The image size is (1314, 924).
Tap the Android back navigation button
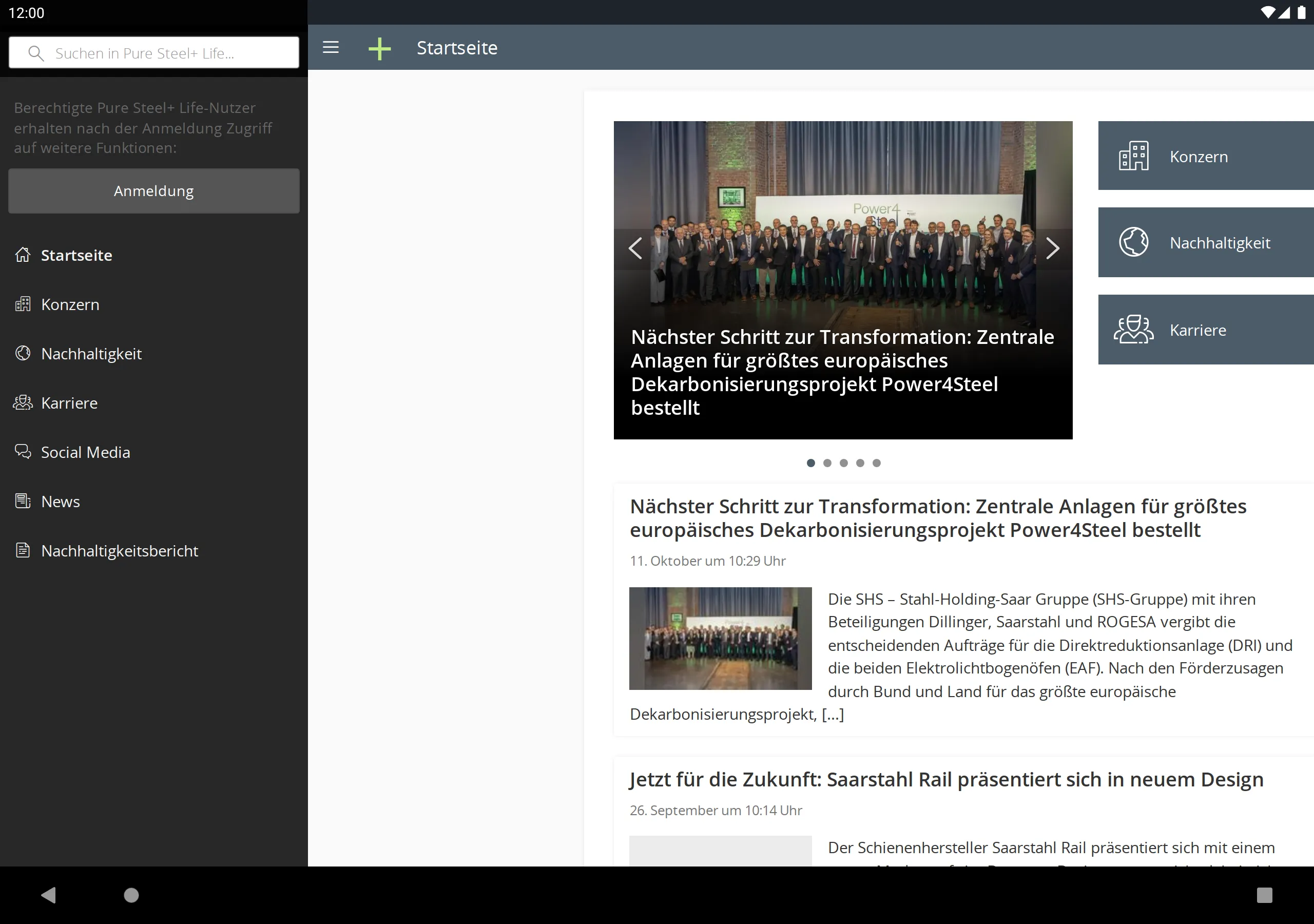pyautogui.click(x=49, y=895)
